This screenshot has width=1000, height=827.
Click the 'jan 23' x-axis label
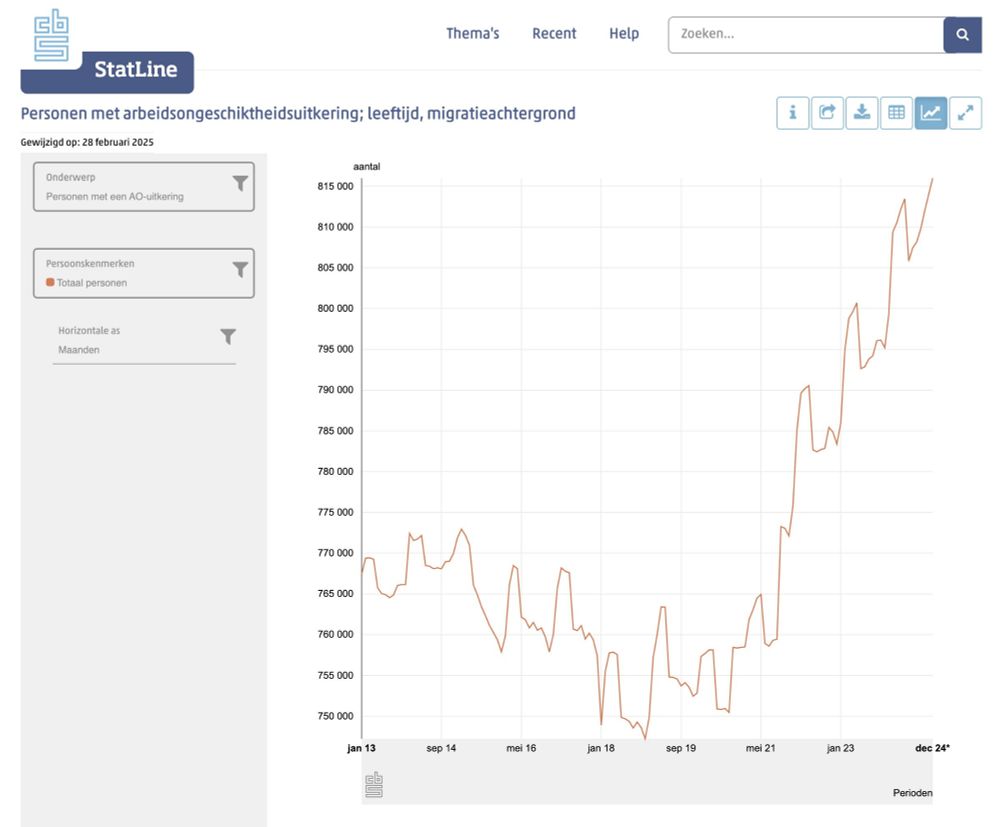[840, 748]
